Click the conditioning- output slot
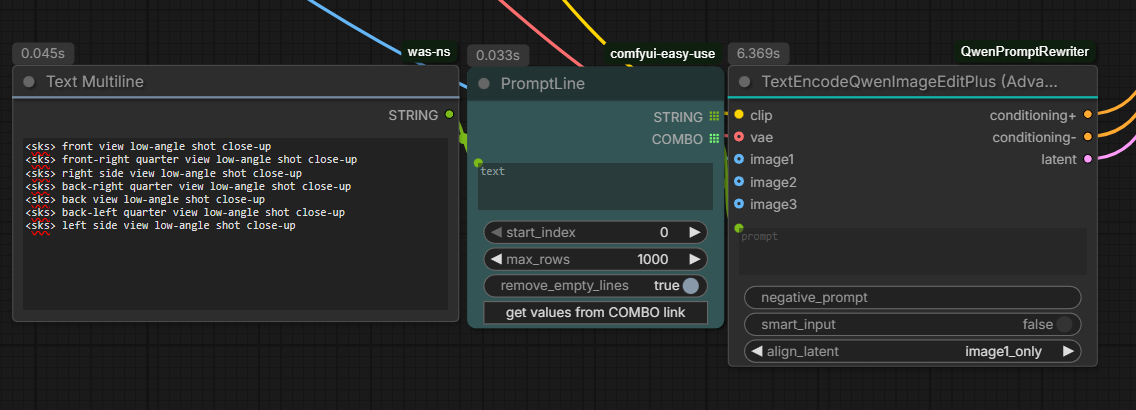Screen dimensions: 1136x410 (x=1087, y=137)
